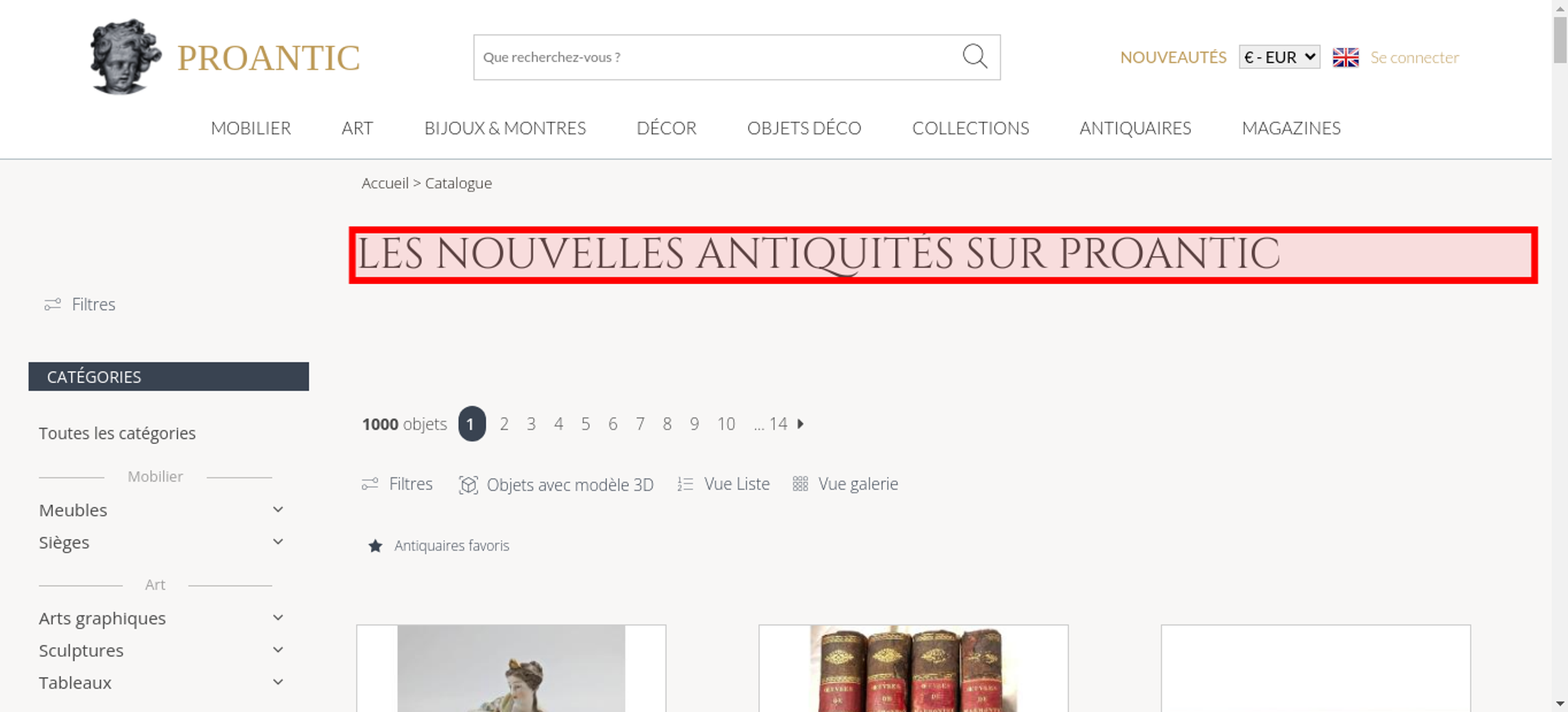The width and height of the screenshot is (1568, 712).
Task: Switch language via the UK flag icon
Action: pyautogui.click(x=1345, y=57)
